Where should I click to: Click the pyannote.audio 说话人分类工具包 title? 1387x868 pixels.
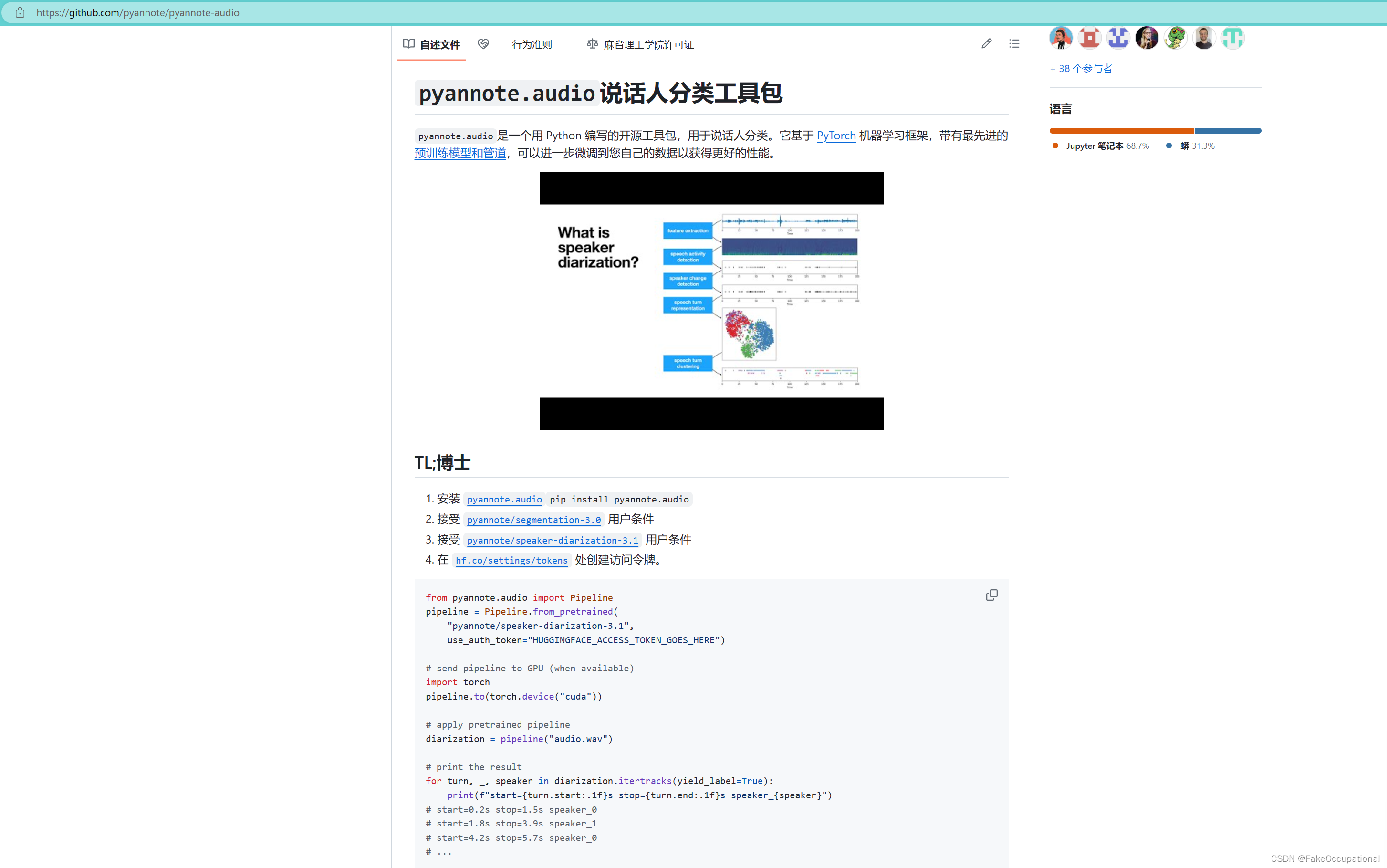(598, 93)
